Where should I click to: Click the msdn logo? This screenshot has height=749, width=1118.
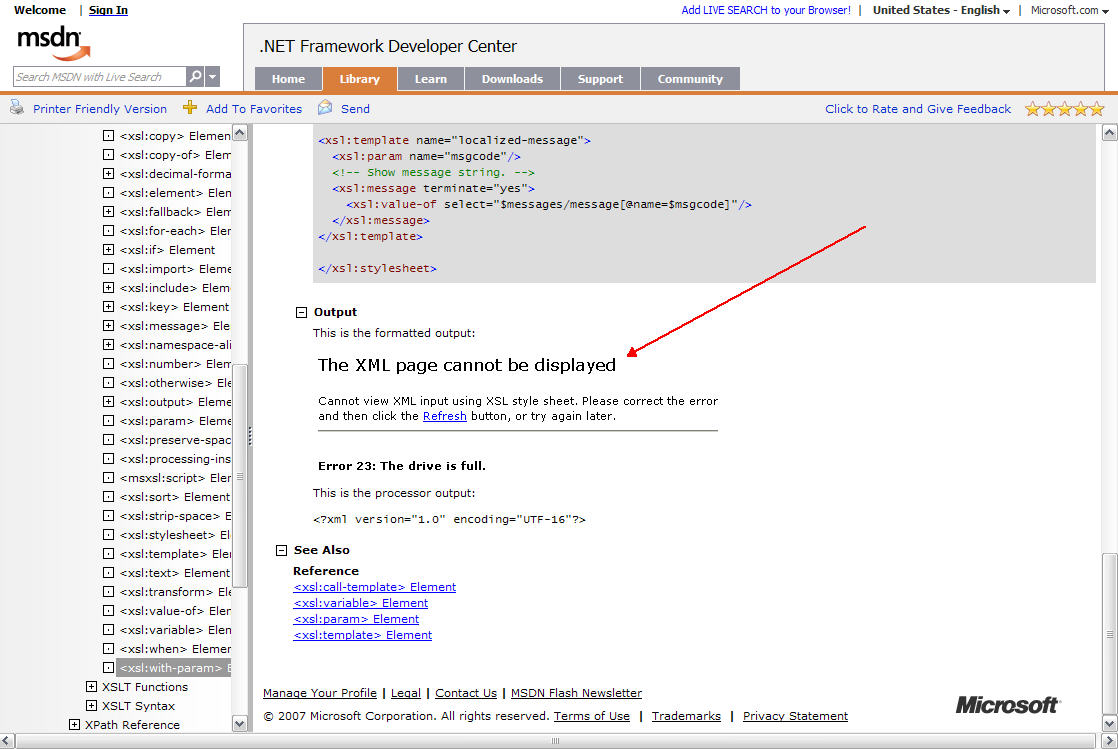tap(48, 44)
